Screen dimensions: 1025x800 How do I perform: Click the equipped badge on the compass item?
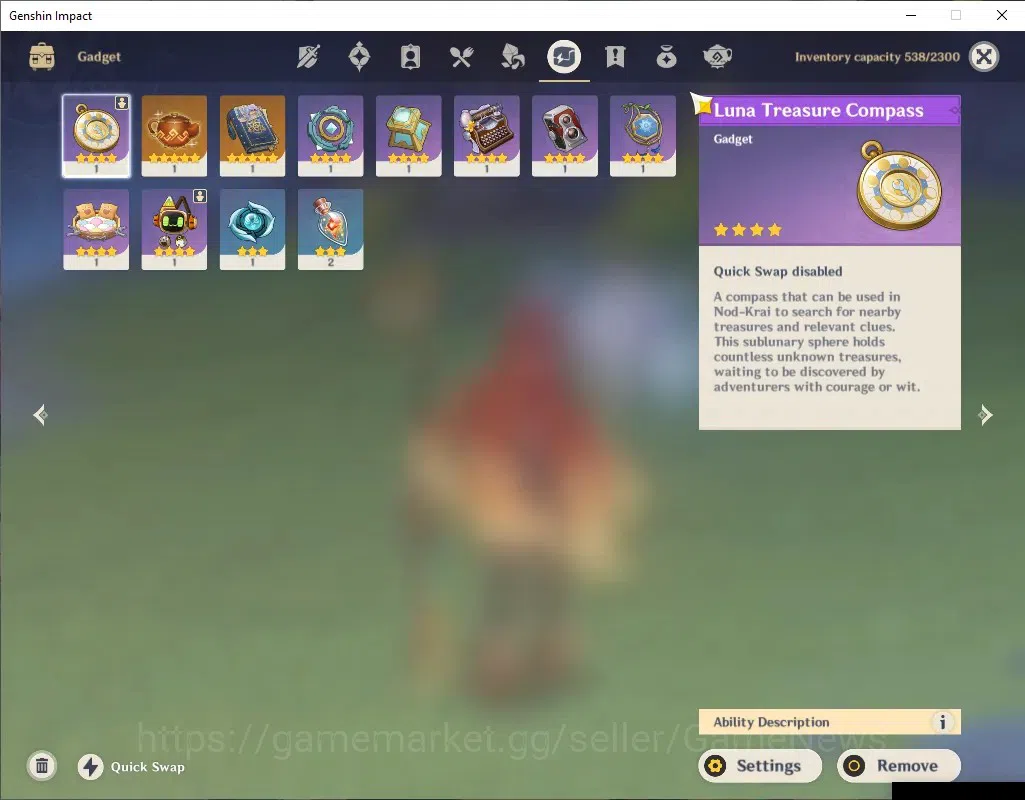coord(122,103)
